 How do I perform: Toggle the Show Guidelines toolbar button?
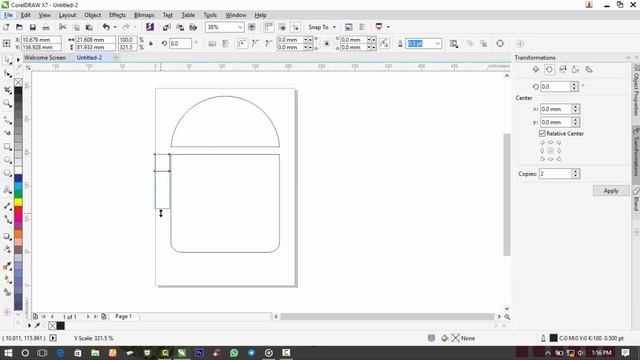pyautogui.click(x=295, y=27)
